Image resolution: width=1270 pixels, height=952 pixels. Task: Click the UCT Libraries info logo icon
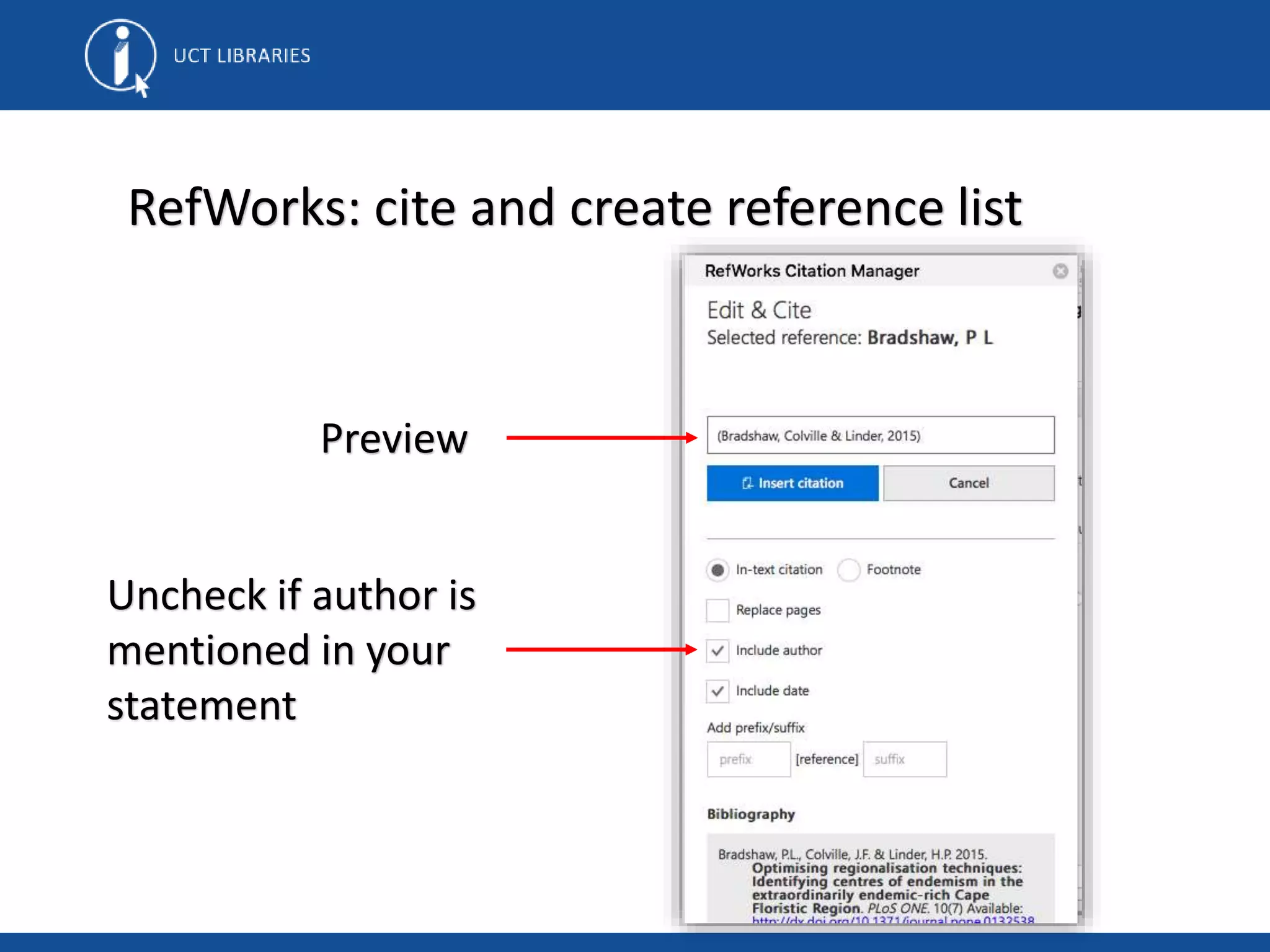pyautogui.click(x=120, y=57)
